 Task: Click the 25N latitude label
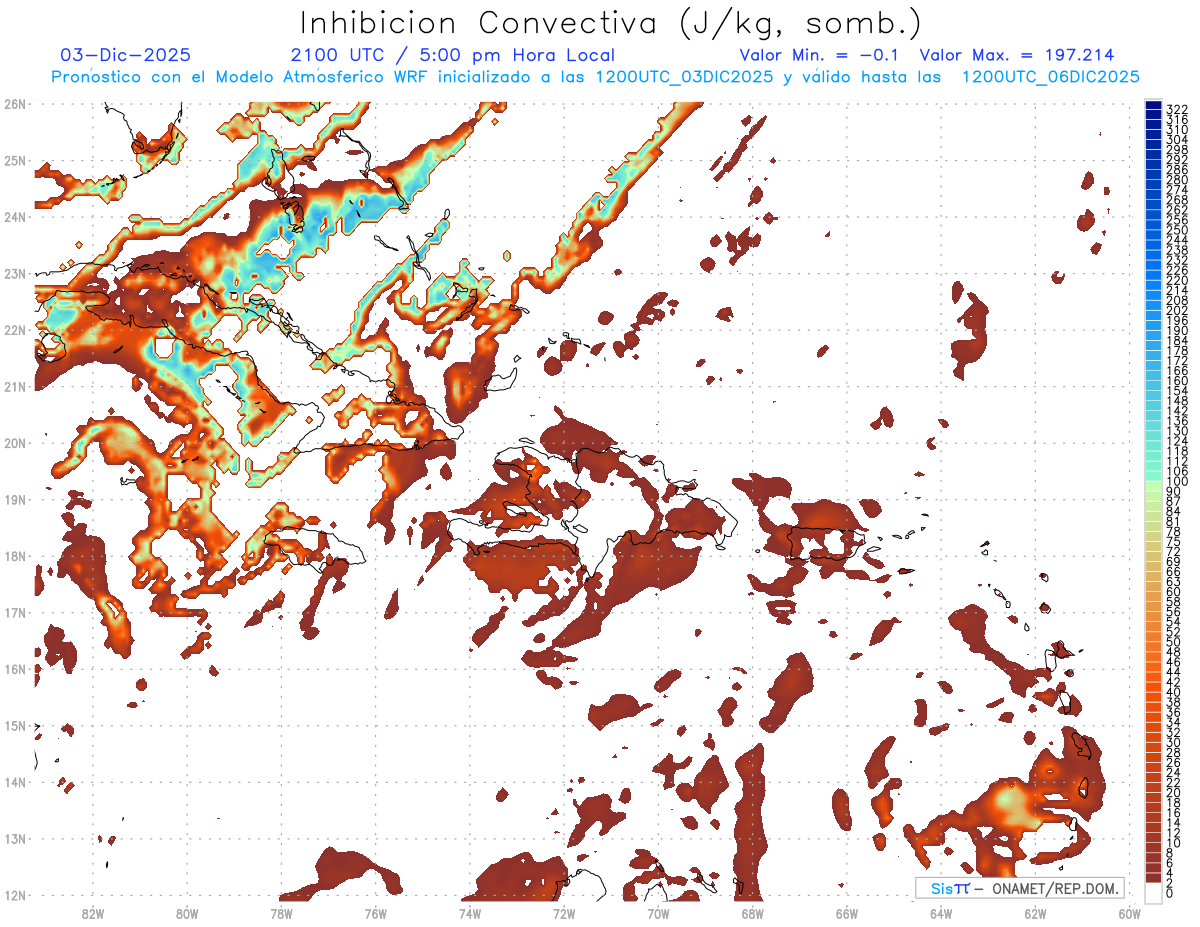point(15,161)
